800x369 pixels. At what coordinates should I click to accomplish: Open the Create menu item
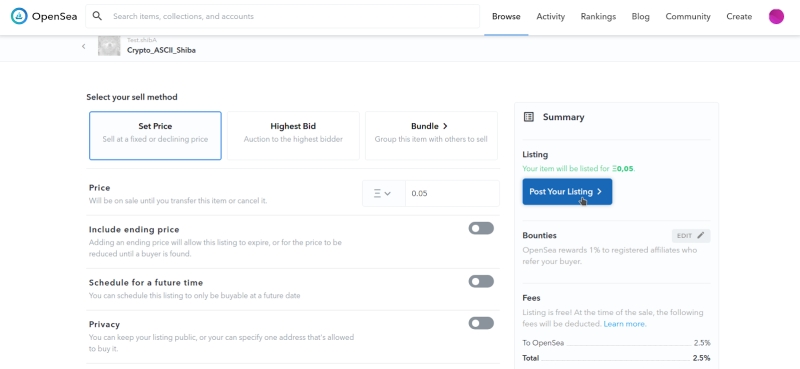coord(739,16)
